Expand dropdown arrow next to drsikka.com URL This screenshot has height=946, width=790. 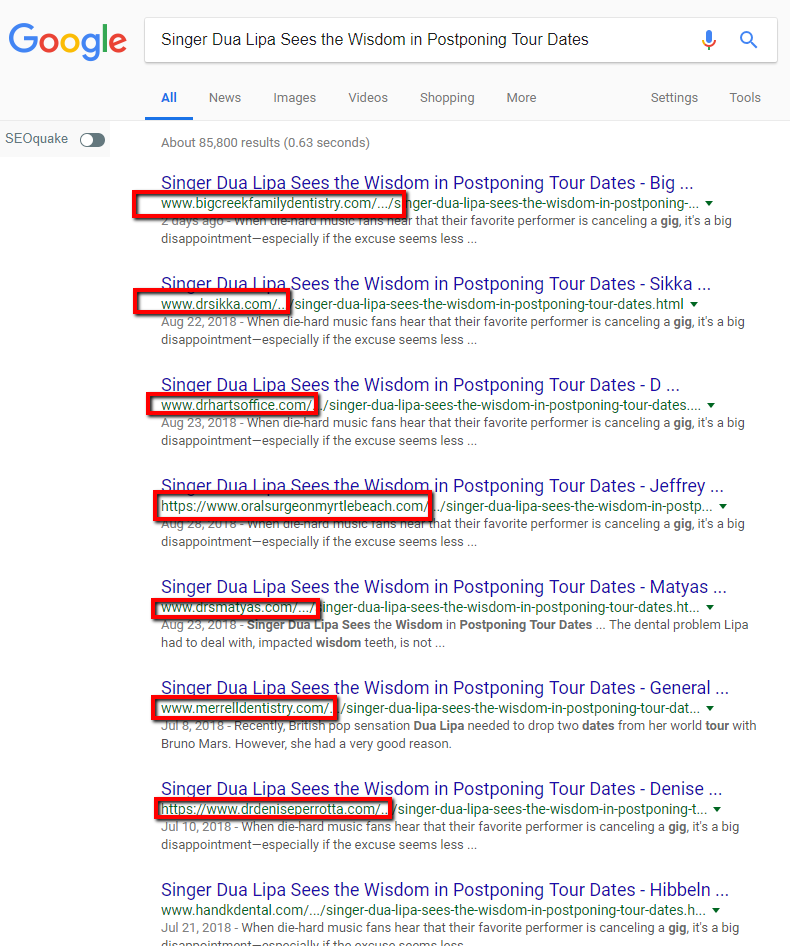tap(694, 305)
